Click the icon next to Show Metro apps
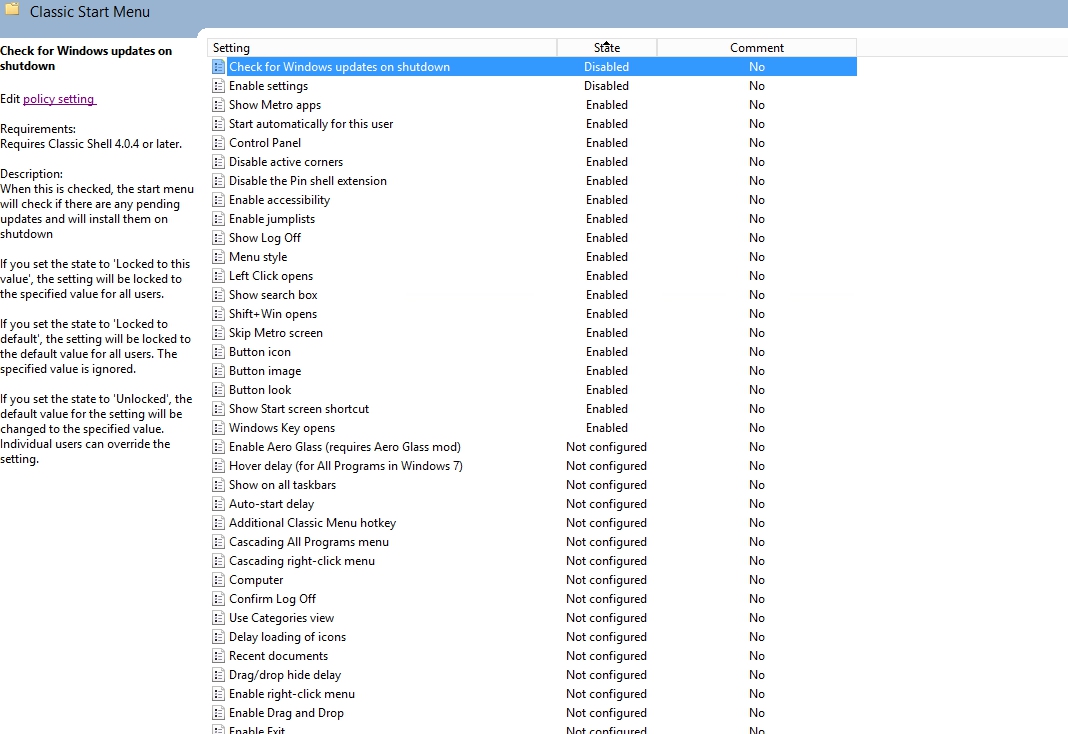 [x=219, y=105]
